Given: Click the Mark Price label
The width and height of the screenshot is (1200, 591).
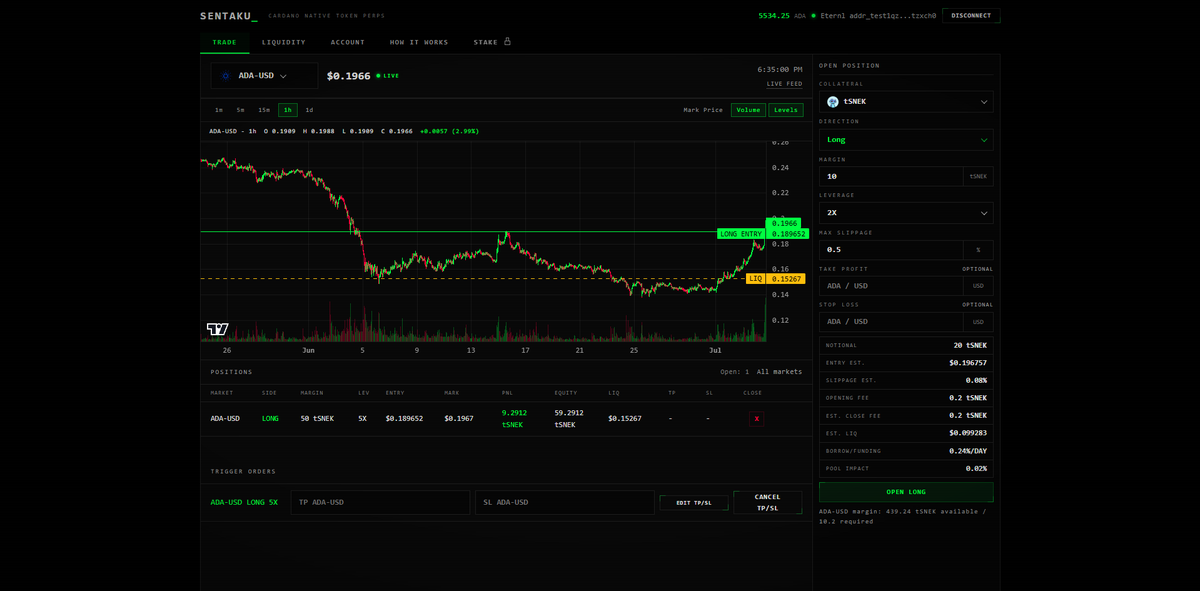Looking at the screenshot, I should tap(703, 110).
